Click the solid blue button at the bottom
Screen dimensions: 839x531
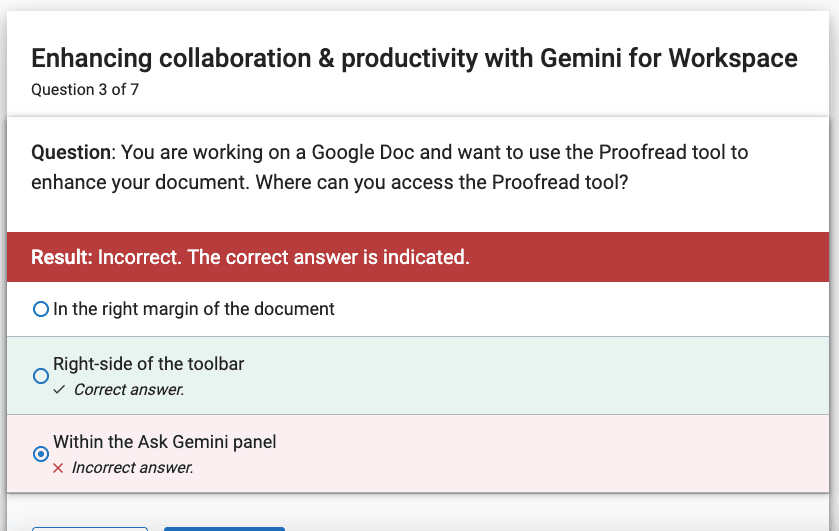point(224,529)
